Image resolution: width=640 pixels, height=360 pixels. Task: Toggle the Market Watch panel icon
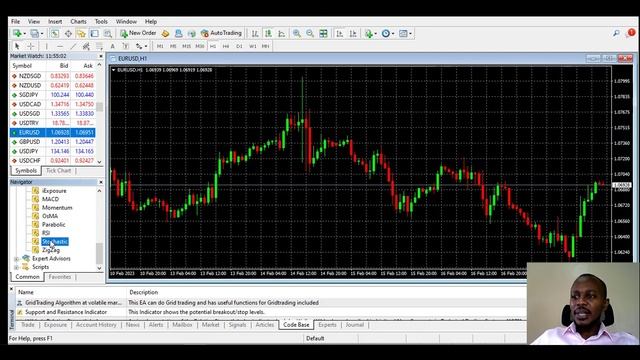(54, 33)
